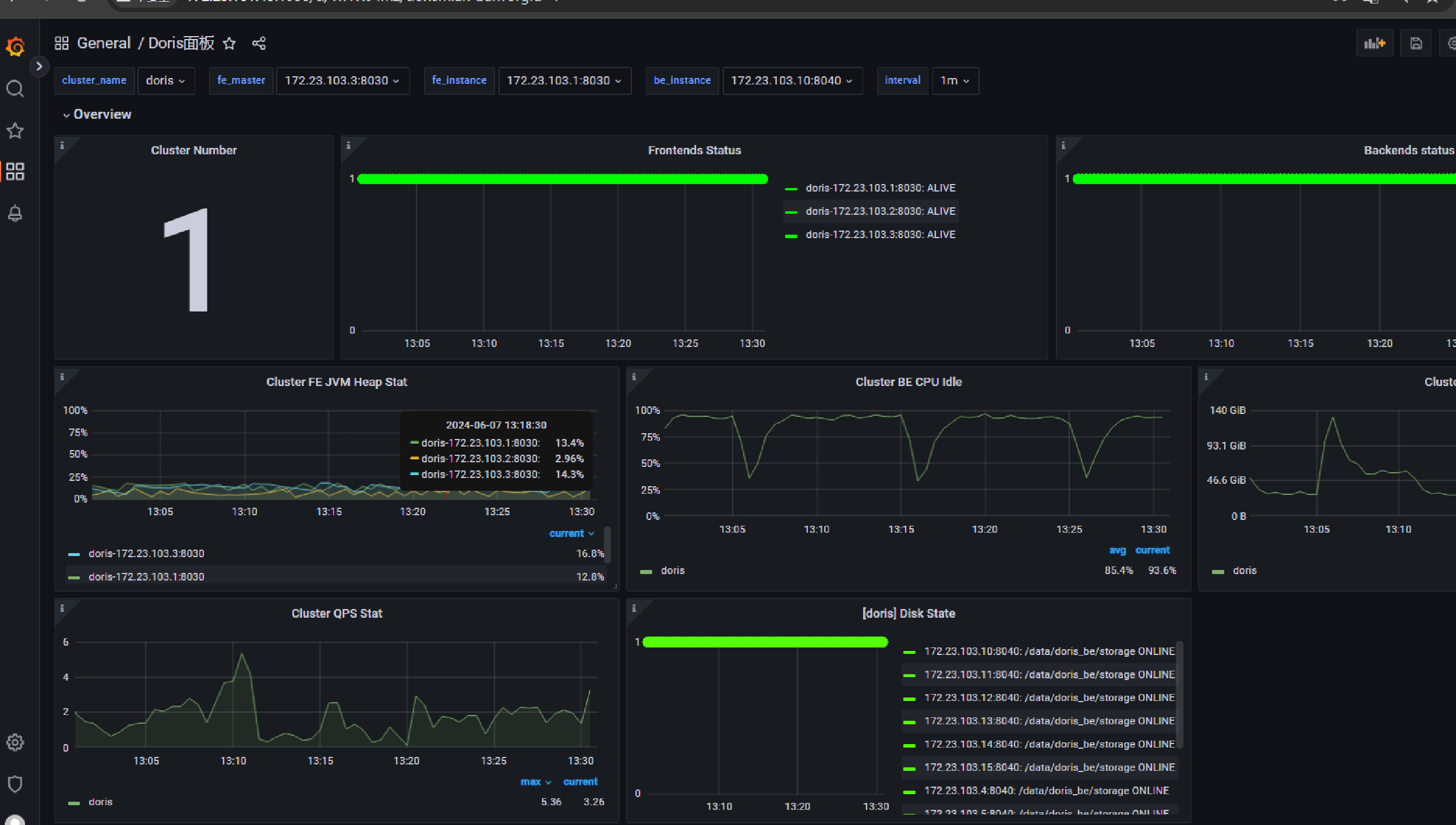Toggle doris series in partial Cluster panel legend
1456x825 pixels.
pos(1245,571)
